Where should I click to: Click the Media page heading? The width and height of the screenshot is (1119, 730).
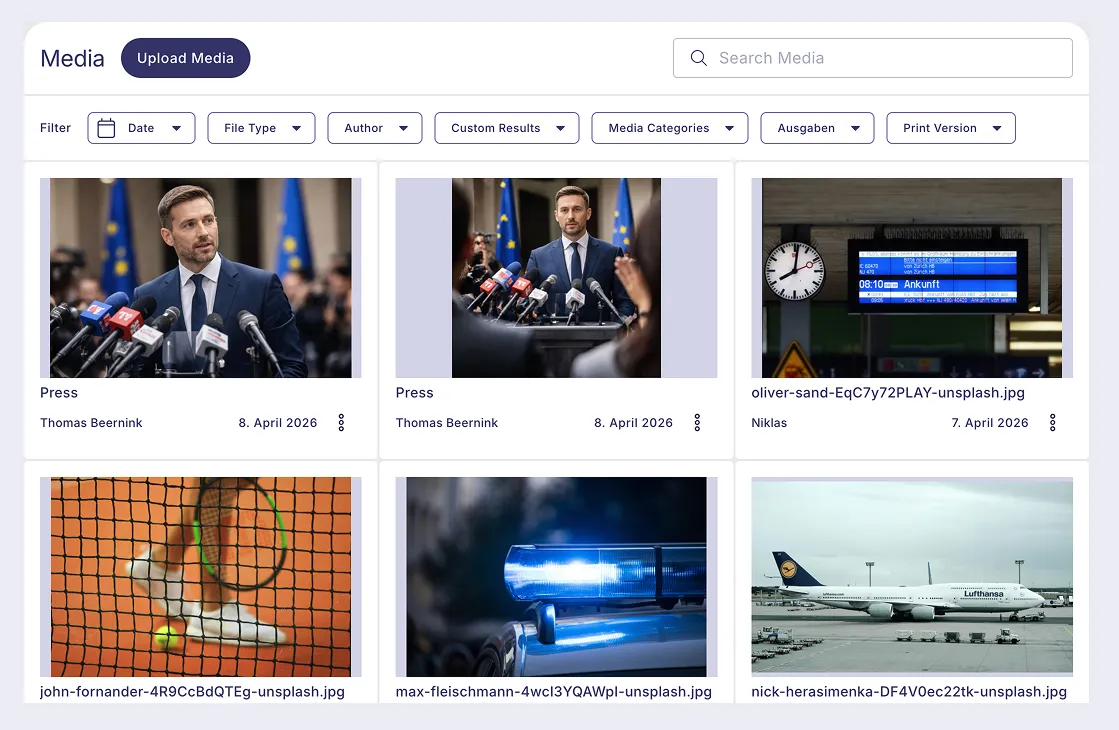(72, 59)
